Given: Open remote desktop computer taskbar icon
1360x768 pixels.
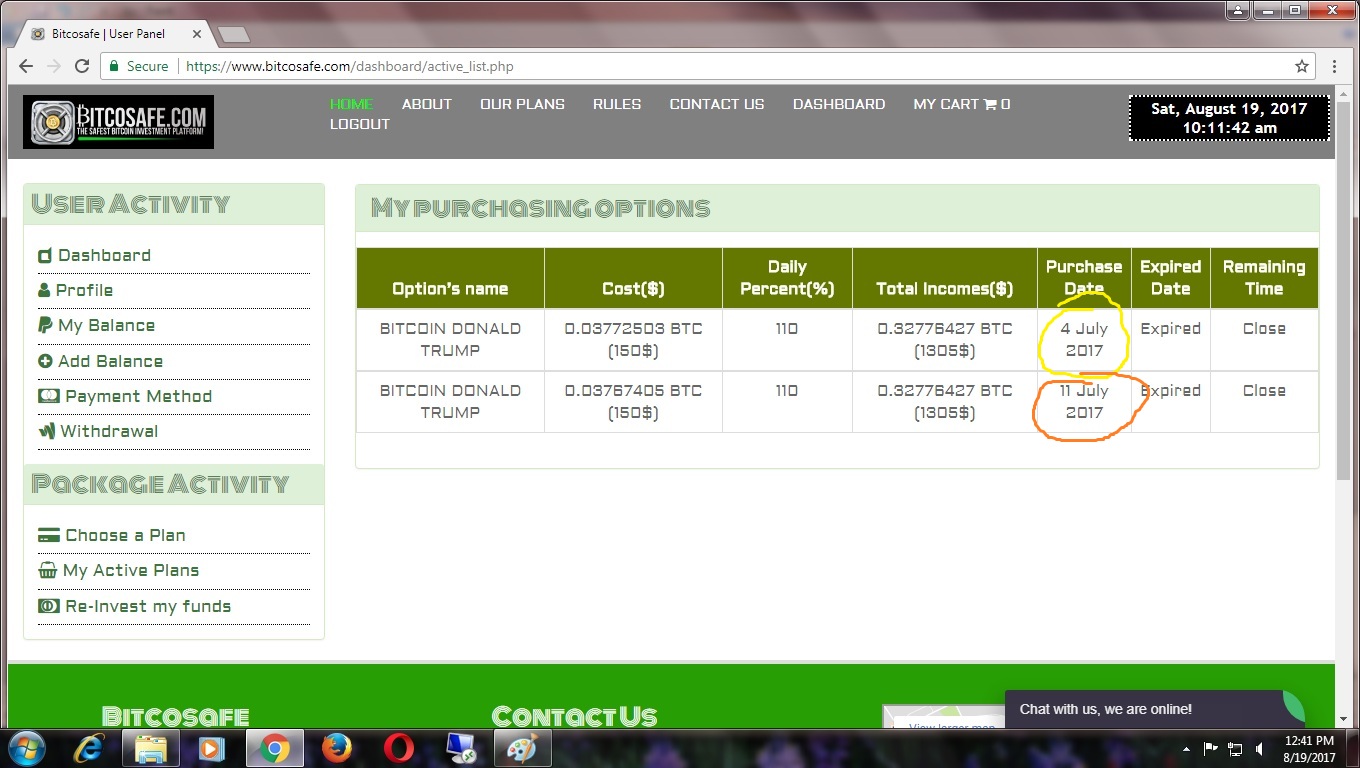Looking at the screenshot, I should [x=461, y=748].
